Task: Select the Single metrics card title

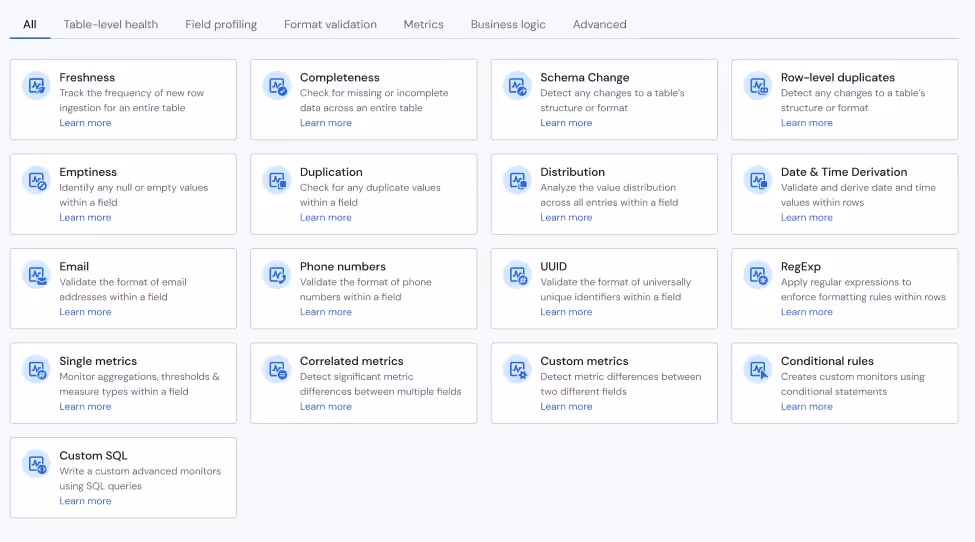Action: coord(98,361)
